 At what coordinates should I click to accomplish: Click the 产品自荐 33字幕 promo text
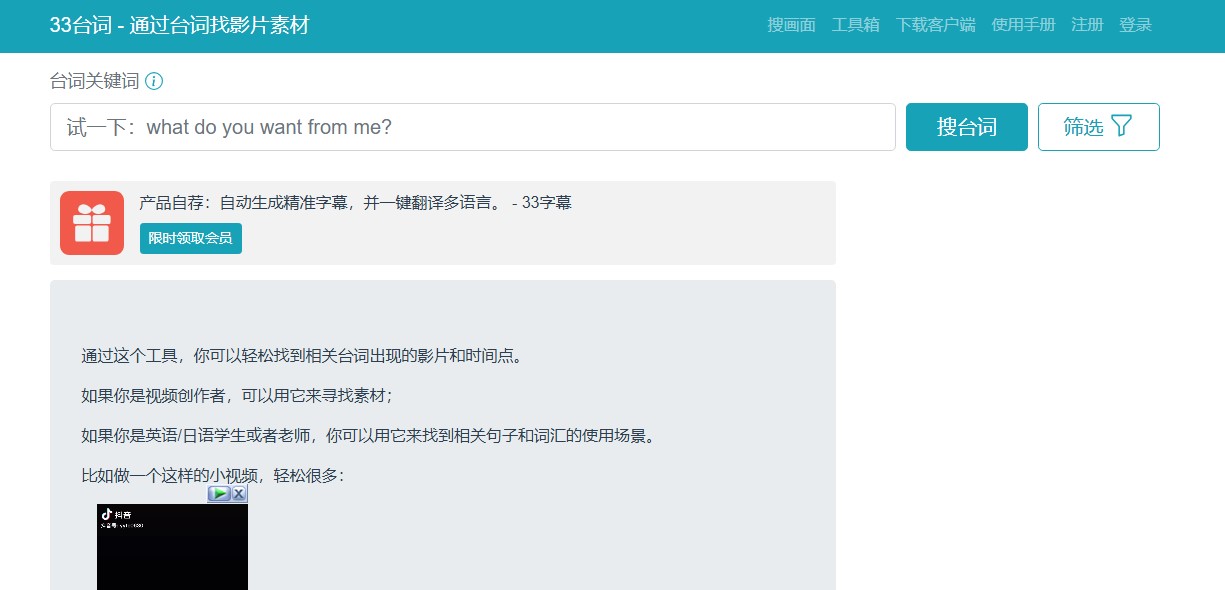[355, 203]
